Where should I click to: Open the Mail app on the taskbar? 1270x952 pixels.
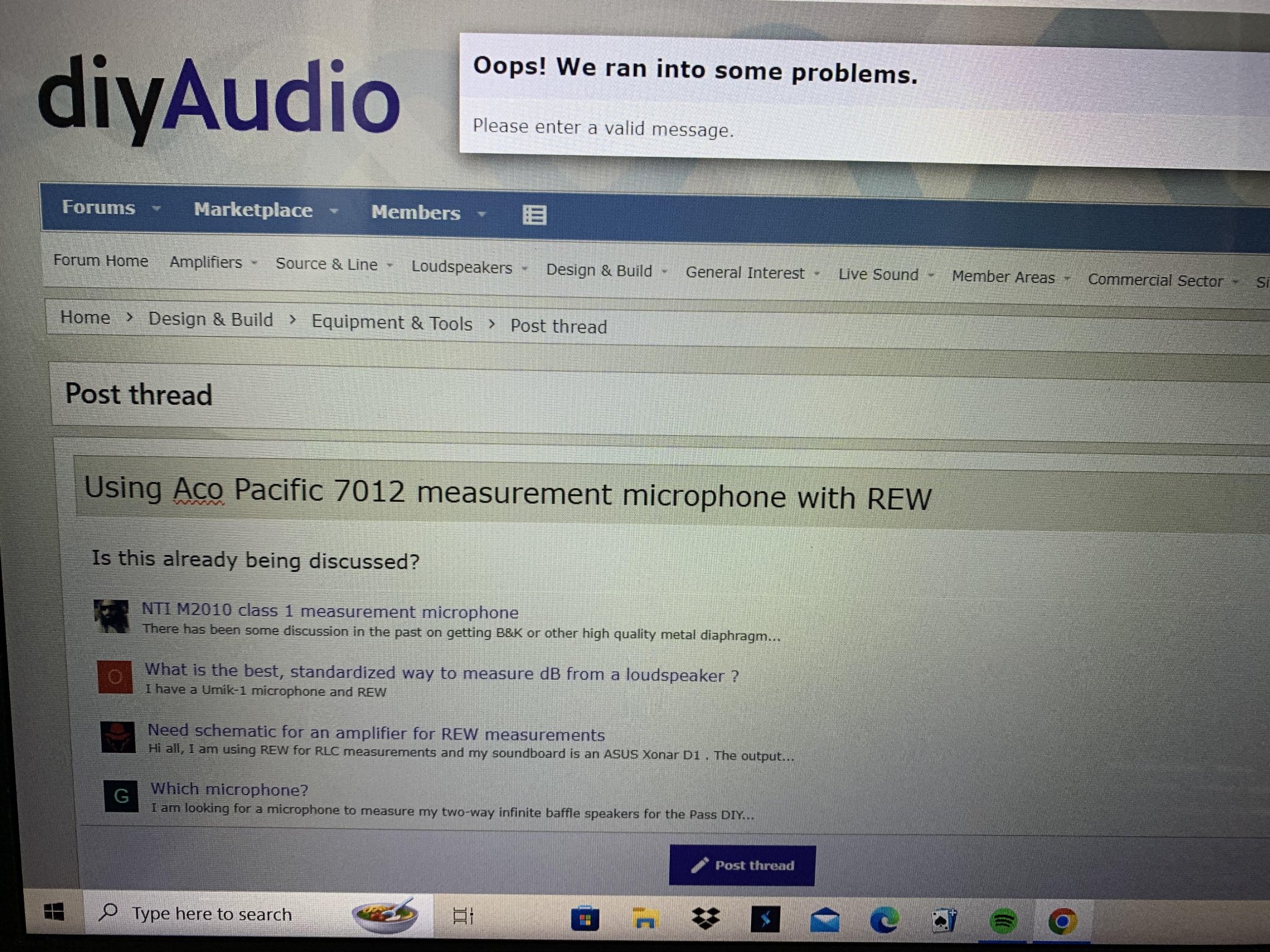point(825,920)
